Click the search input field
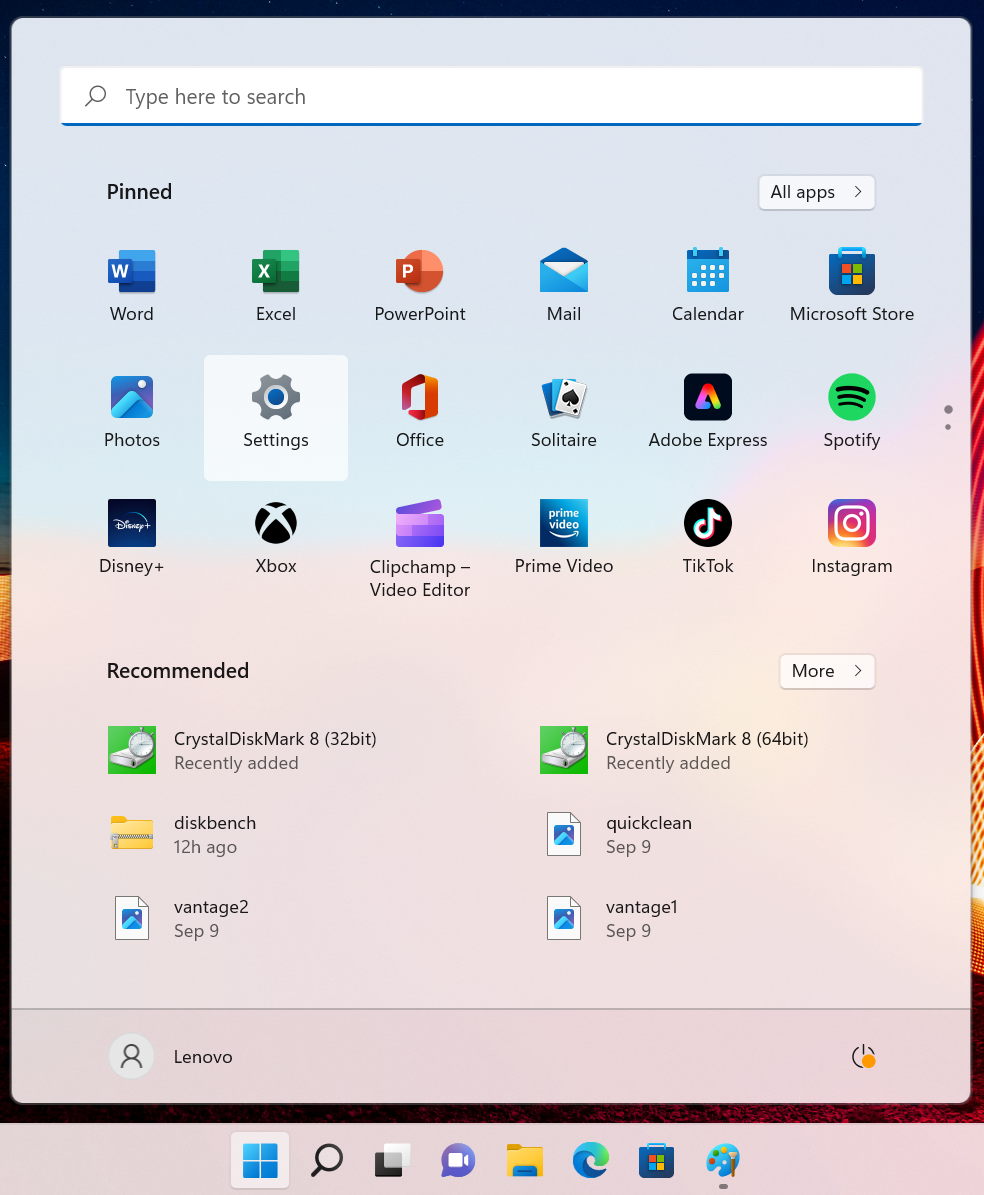984x1195 pixels. coord(491,96)
